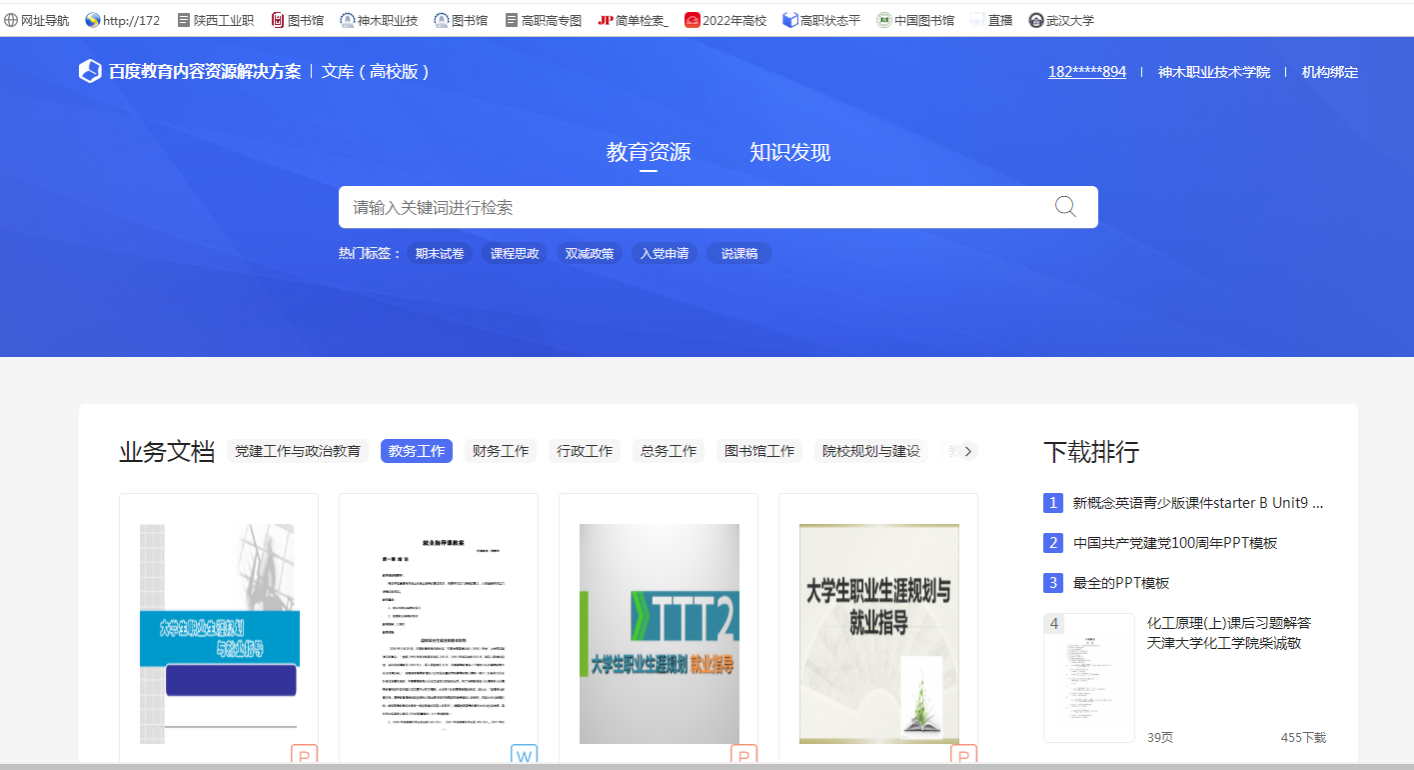Select the 财务工作 category tag
1414x770 pixels.
[x=500, y=451]
